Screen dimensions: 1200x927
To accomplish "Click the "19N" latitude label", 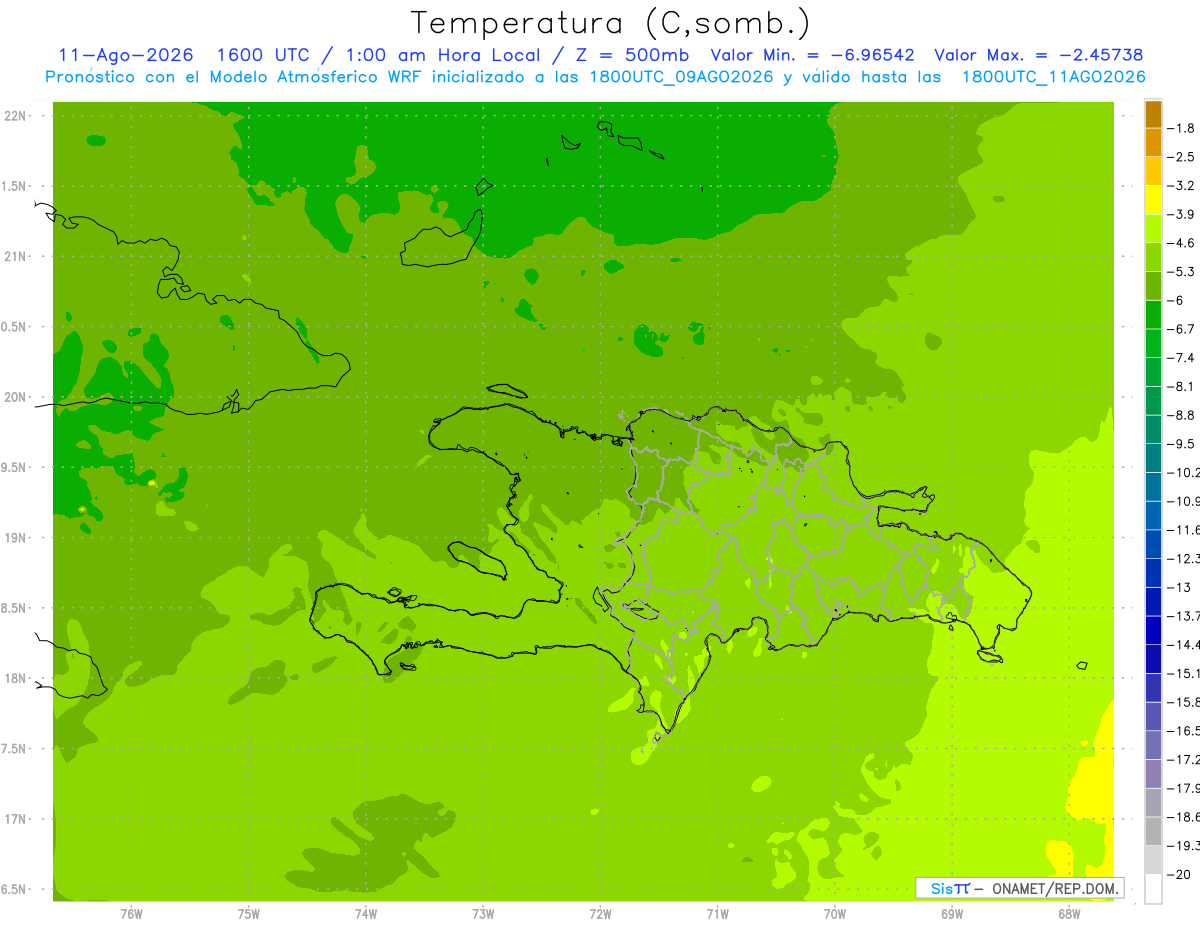I will pyautogui.click(x=15, y=538).
